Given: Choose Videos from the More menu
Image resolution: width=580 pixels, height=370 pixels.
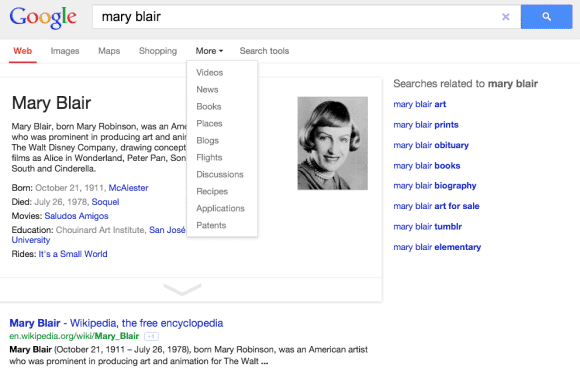Looking at the screenshot, I should [x=209, y=73].
